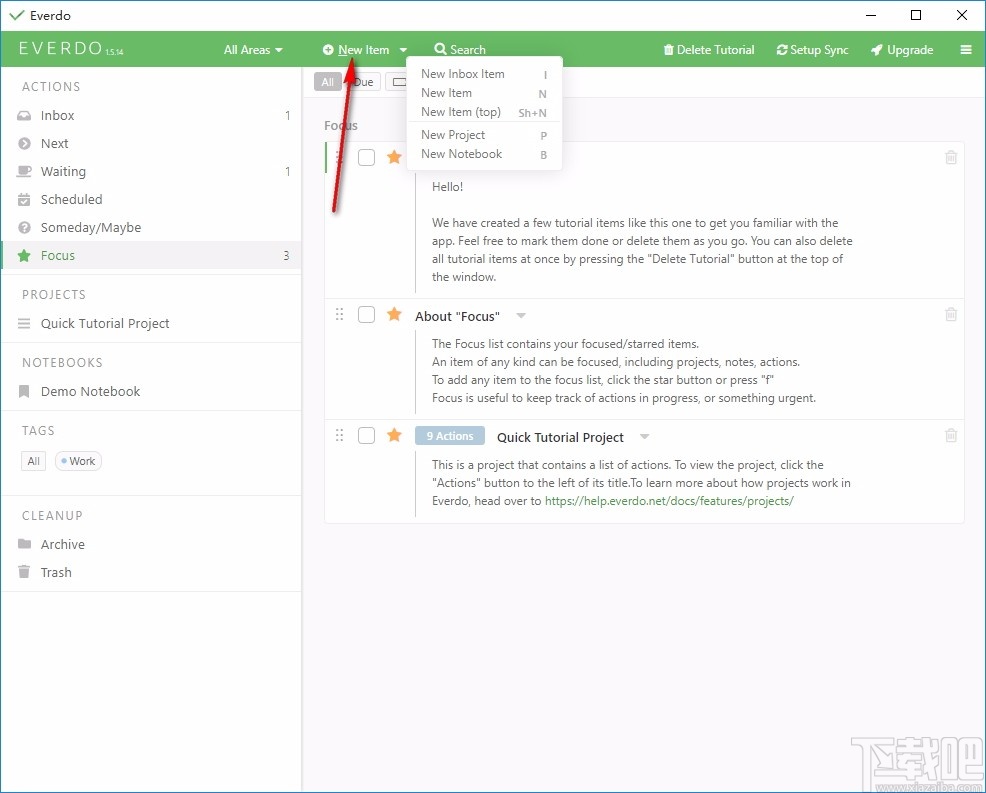Image resolution: width=986 pixels, height=793 pixels.
Task: Click the Next arrow icon in sidebar
Action: [x=24, y=143]
